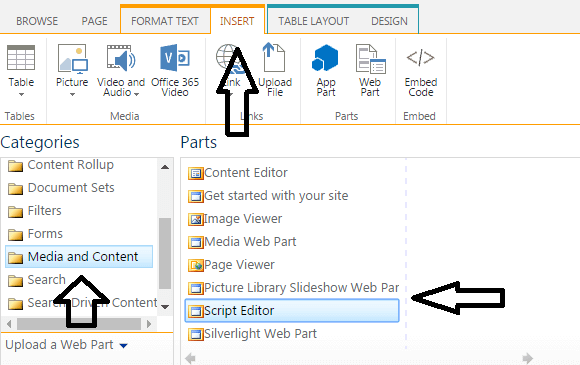Click the Search folder icon
This screenshot has width=580, height=365.
(x=15, y=281)
